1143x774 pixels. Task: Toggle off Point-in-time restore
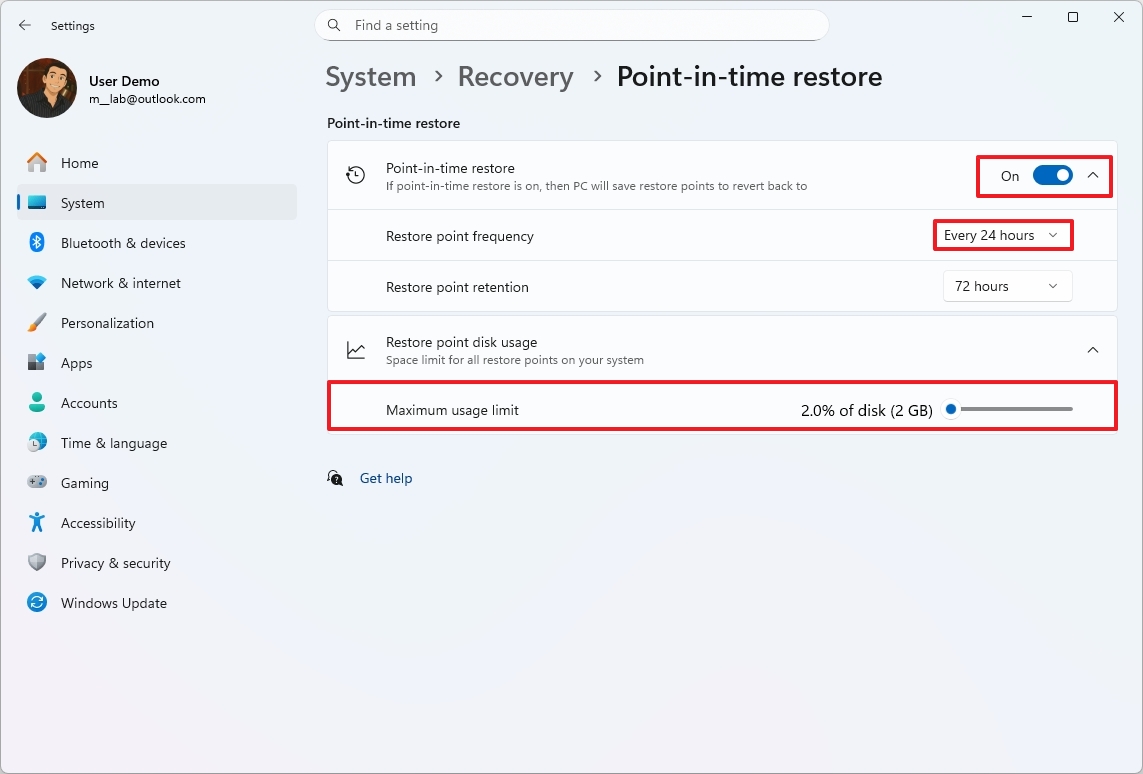tap(1051, 174)
